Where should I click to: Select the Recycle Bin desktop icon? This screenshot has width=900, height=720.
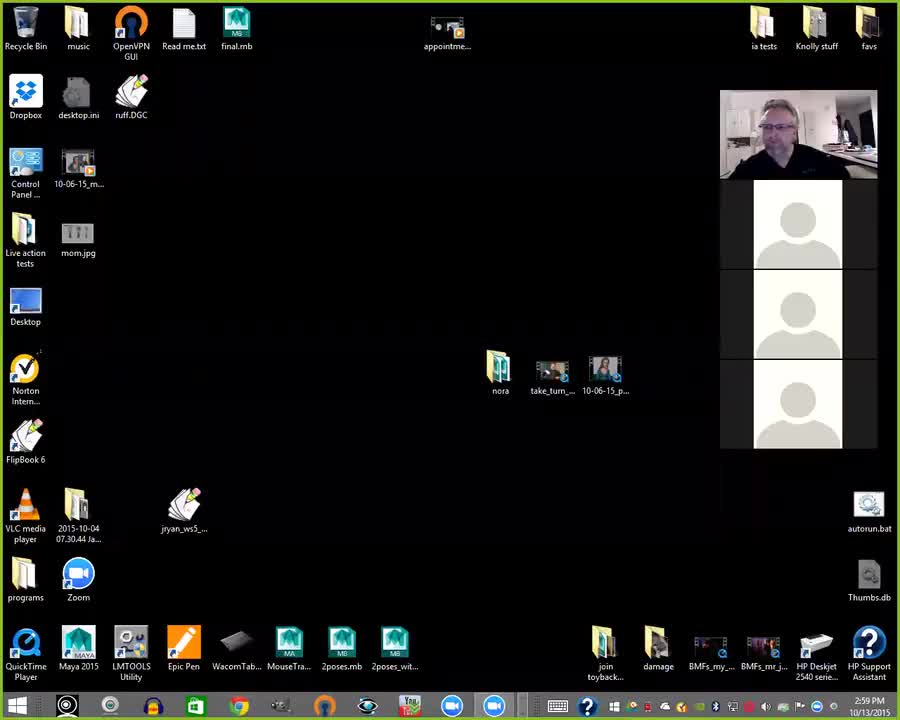tap(25, 29)
